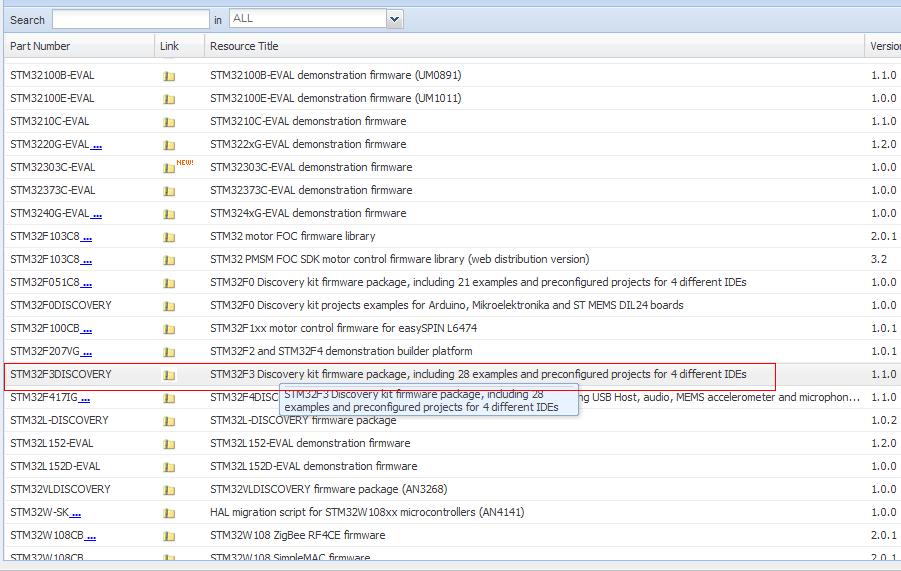This screenshot has width=901, height=571.
Task: Expand more part numbers link for STM3240G-EVAL
Action: point(97,214)
